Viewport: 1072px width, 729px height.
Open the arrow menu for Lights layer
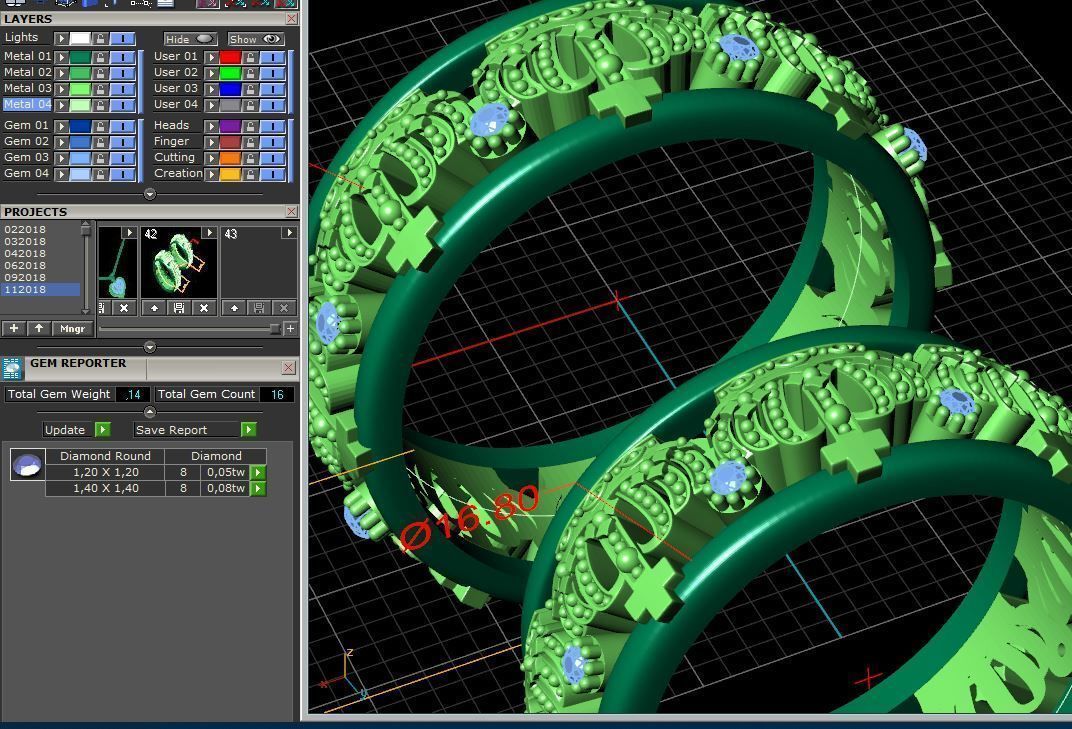[62, 38]
